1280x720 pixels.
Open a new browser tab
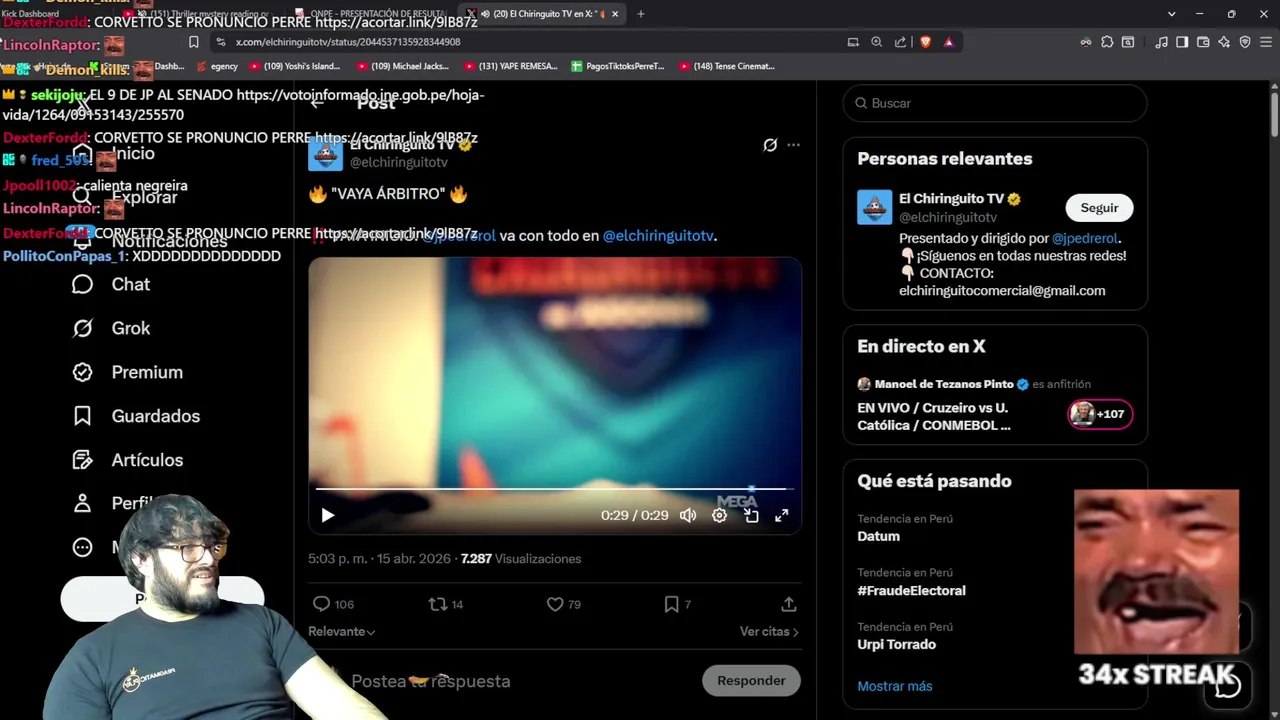[641, 14]
